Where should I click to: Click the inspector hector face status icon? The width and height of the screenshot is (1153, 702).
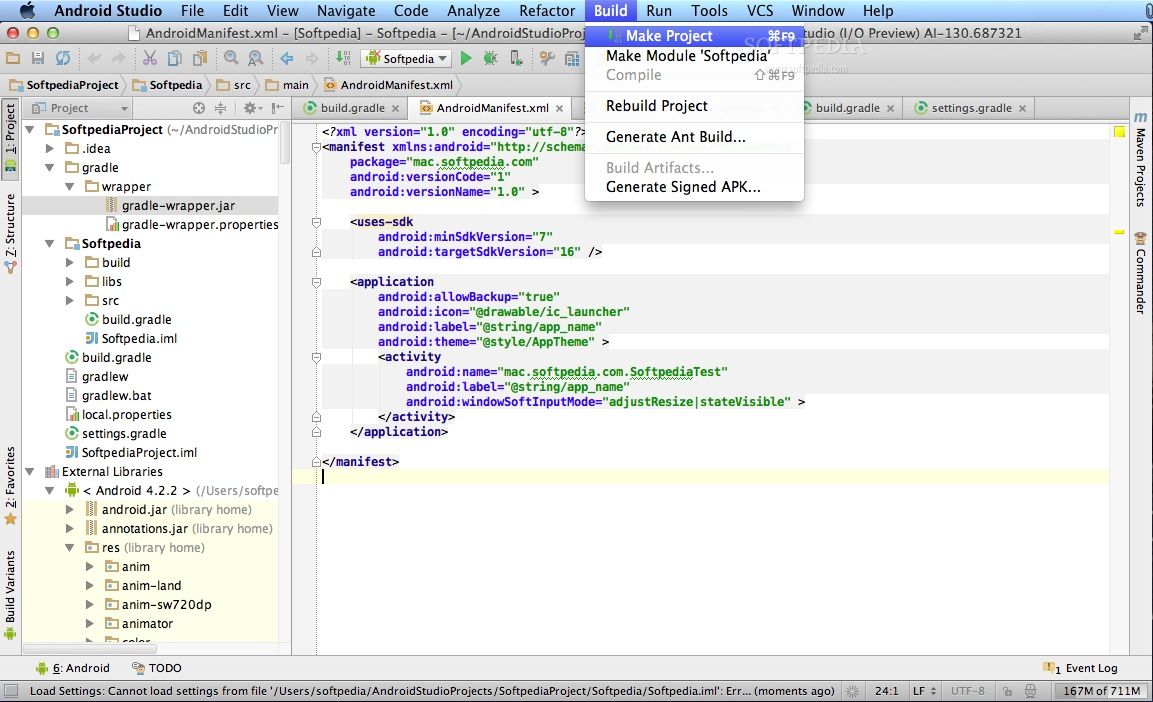pos(1031,691)
